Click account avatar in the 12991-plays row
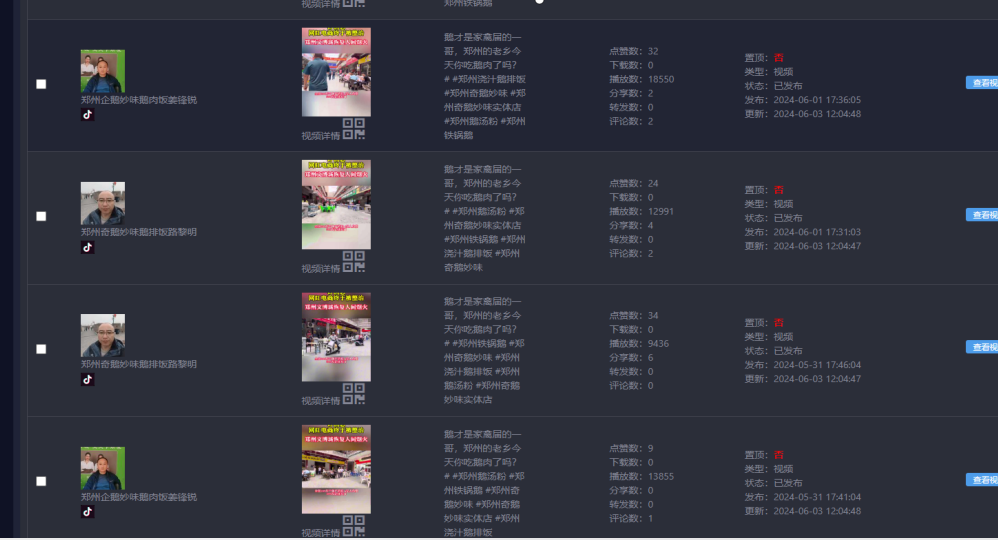The image size is (998, 540). [x=102, y=204]
